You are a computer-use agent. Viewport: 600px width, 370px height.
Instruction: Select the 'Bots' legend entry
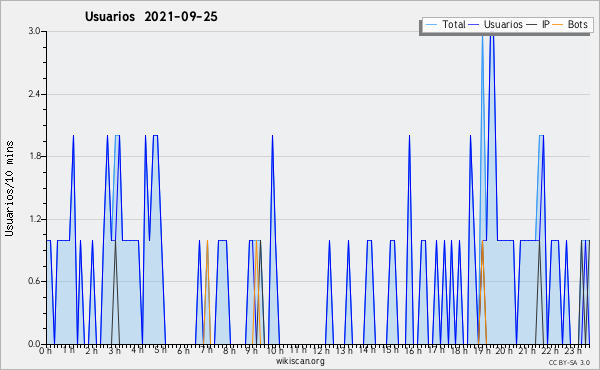(x=570, y=24)
